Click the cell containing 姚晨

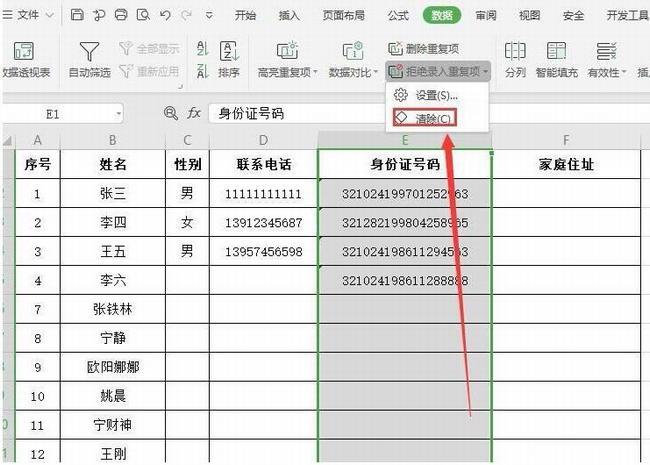(113, 396)
